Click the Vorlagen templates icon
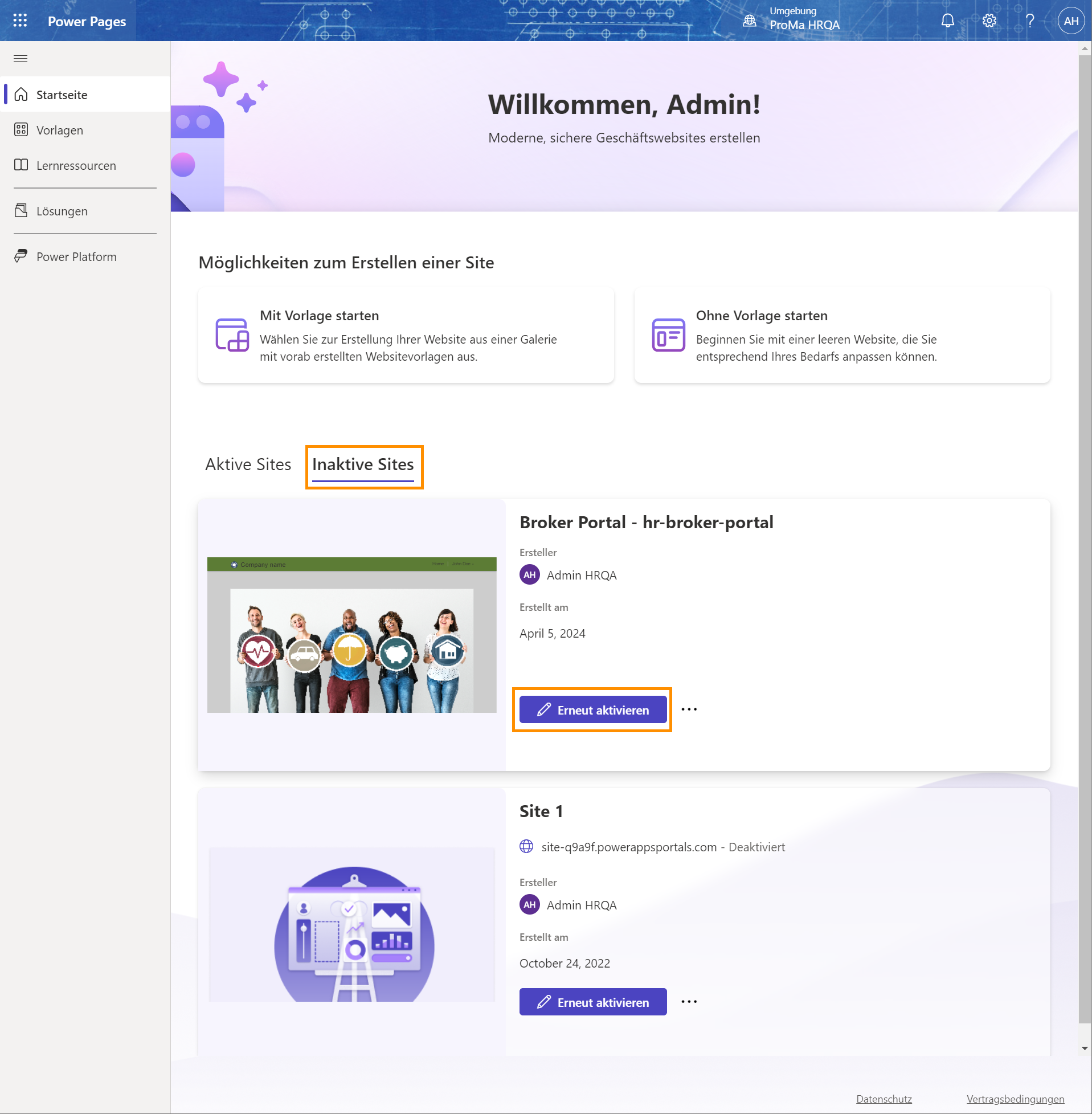1092x1114 pixels. tap(21, 130)
